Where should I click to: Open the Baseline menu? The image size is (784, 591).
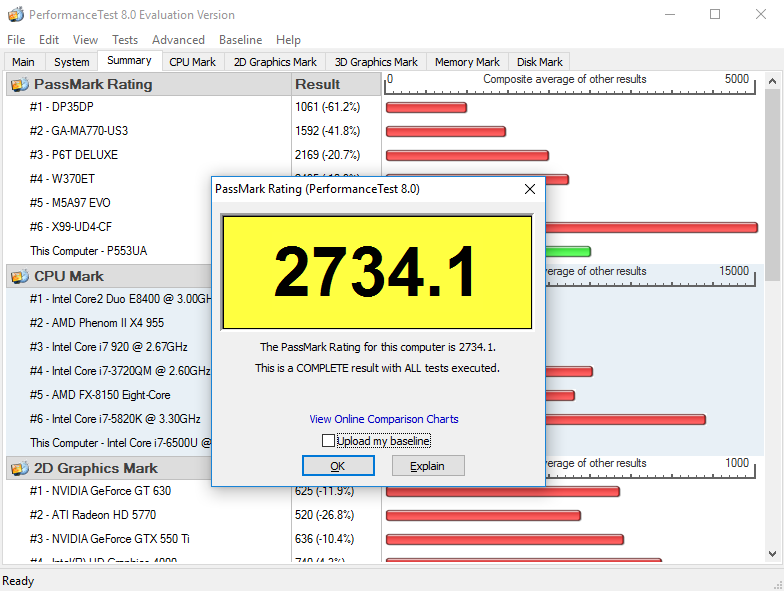point(240,40)
